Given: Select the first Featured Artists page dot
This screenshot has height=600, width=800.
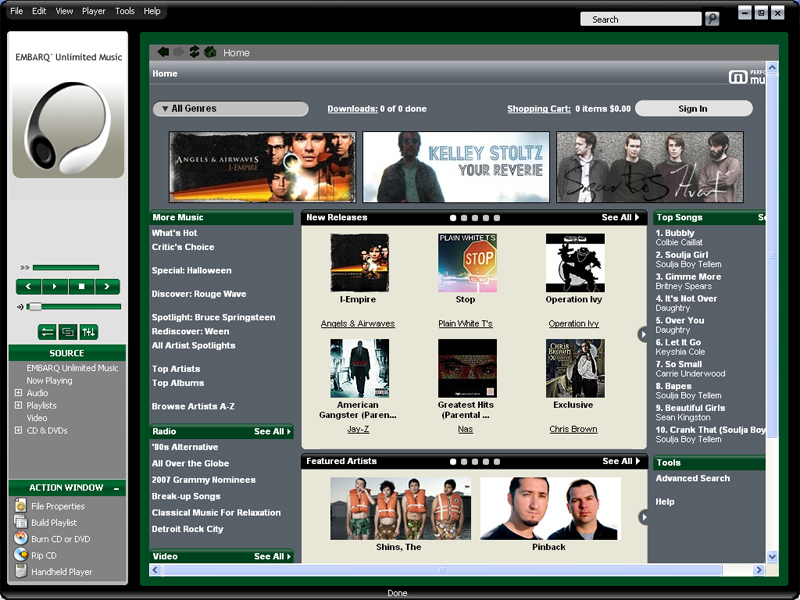Looking at the screenshot, I should (x=453, y=462).
